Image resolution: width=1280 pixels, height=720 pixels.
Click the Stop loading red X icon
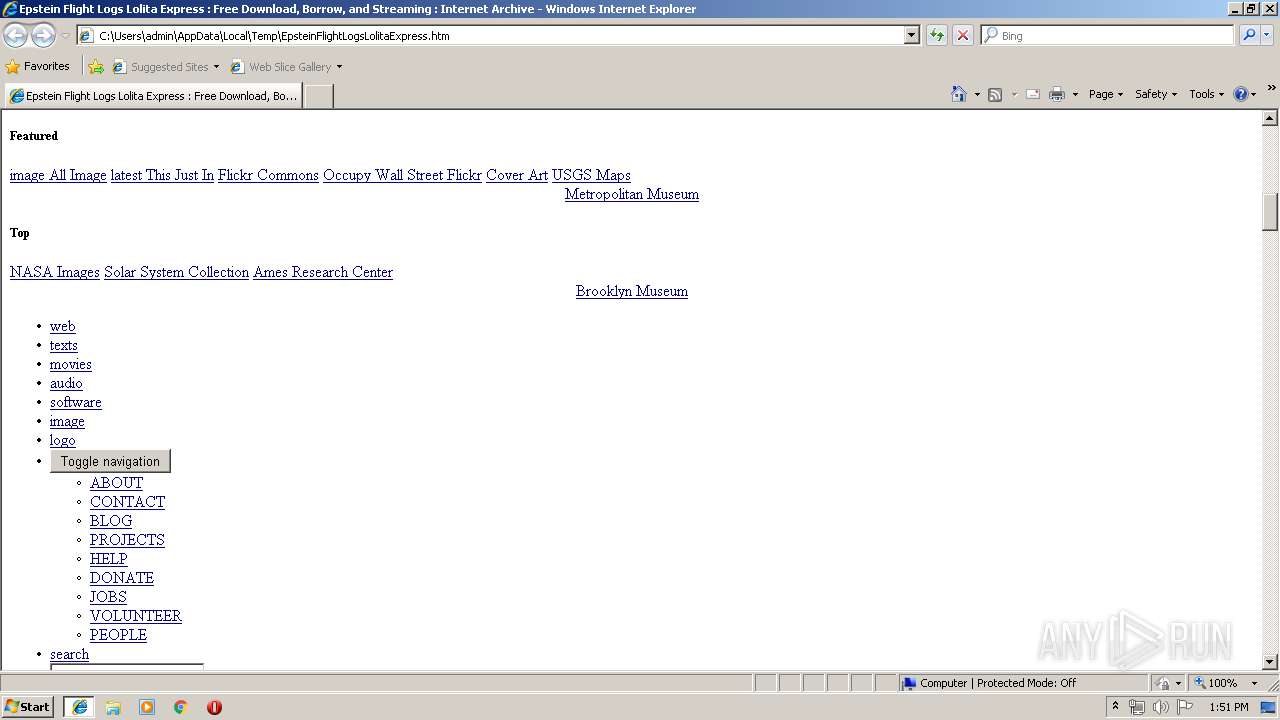click(963, 36)
